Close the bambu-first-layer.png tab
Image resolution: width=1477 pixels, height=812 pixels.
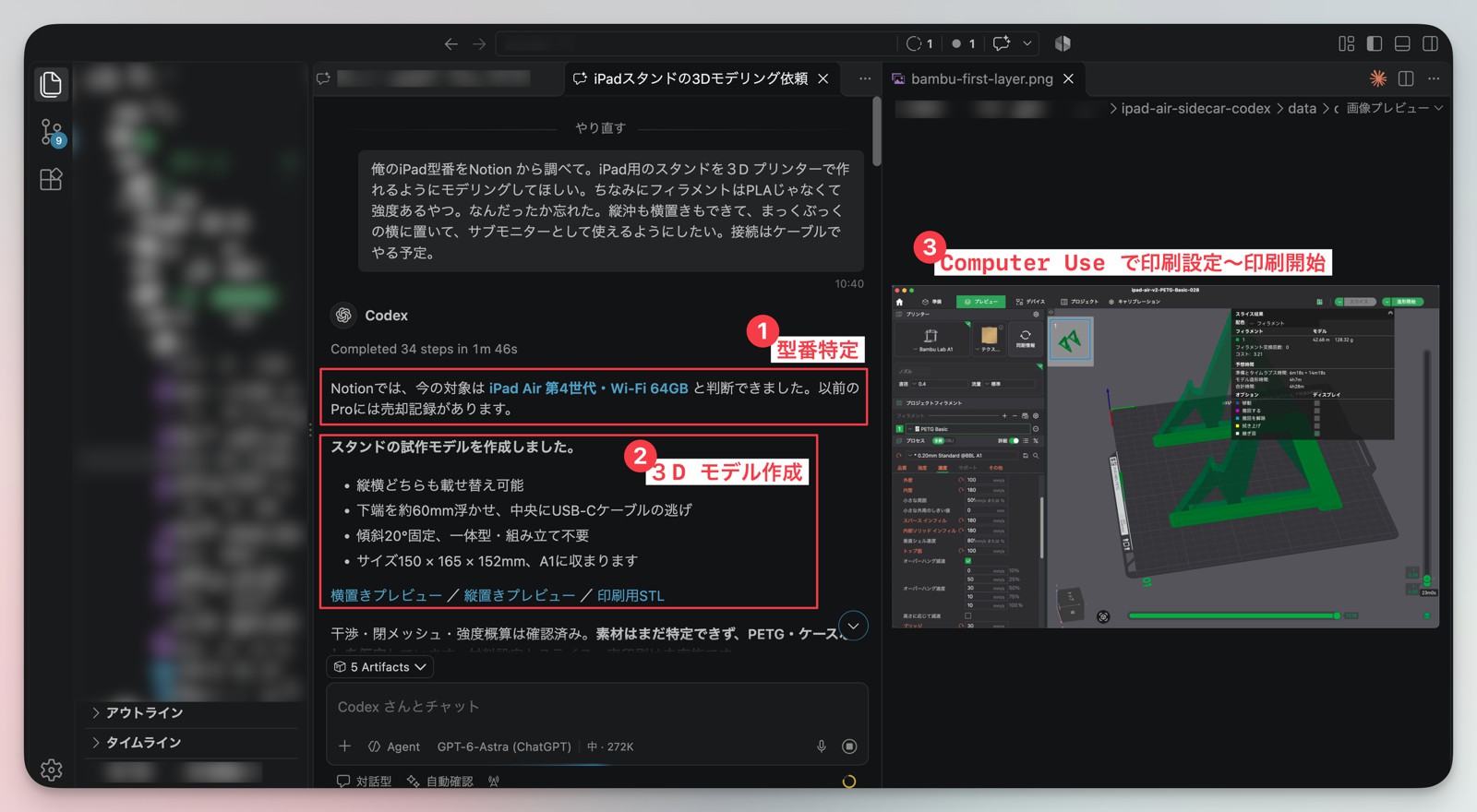click(1068, 78)
